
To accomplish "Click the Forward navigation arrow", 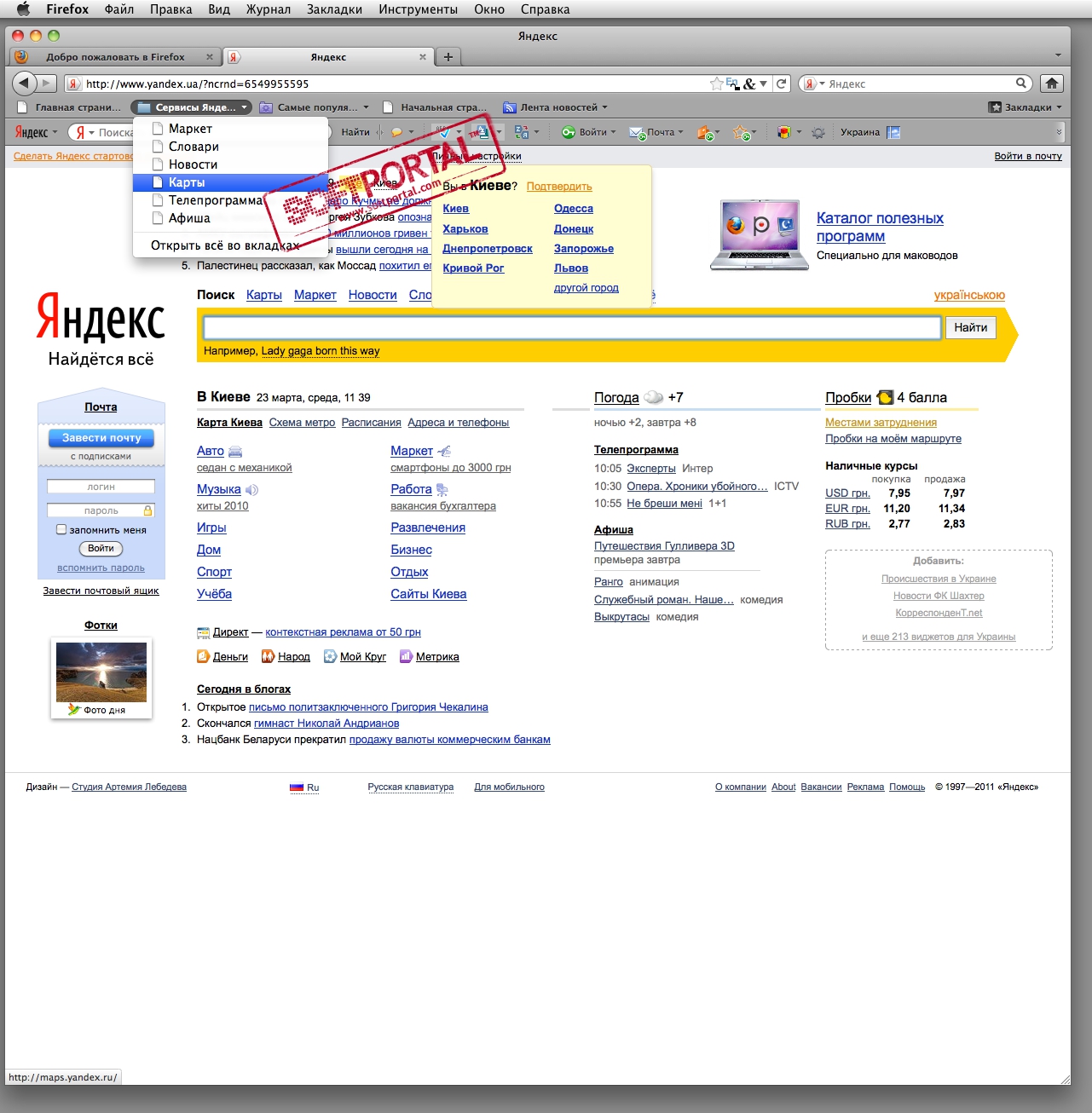I will pos(47,83).
